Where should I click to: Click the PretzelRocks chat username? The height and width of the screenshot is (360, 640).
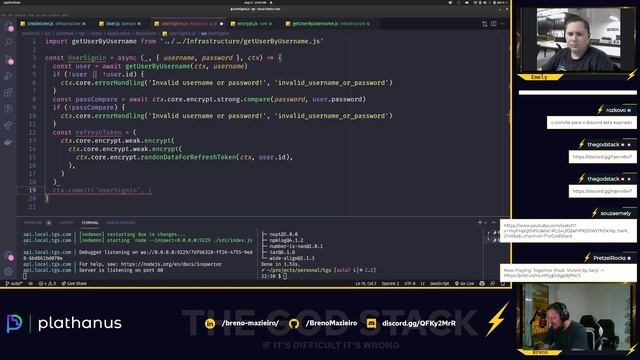(x=609, y=258)
